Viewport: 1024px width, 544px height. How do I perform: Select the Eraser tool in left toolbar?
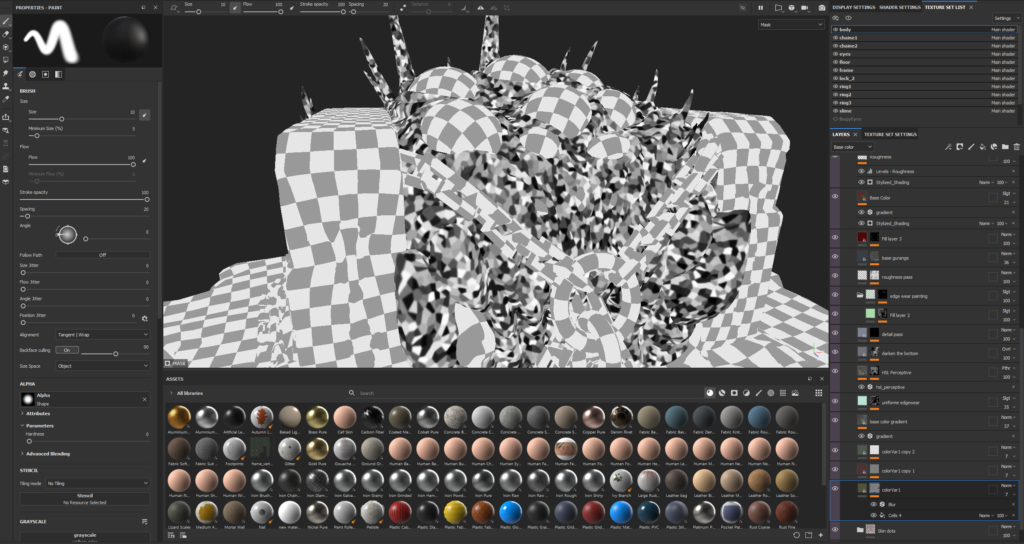[7, 34]
